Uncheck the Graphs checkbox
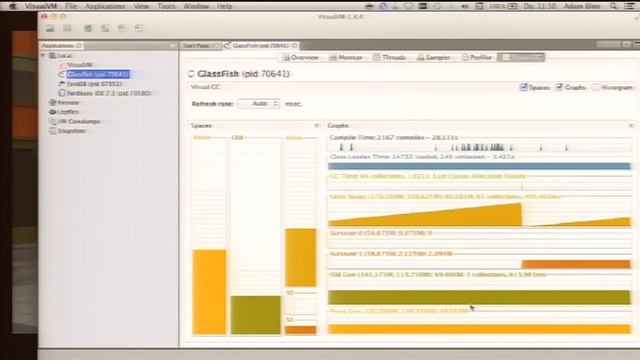 (560, 87)
